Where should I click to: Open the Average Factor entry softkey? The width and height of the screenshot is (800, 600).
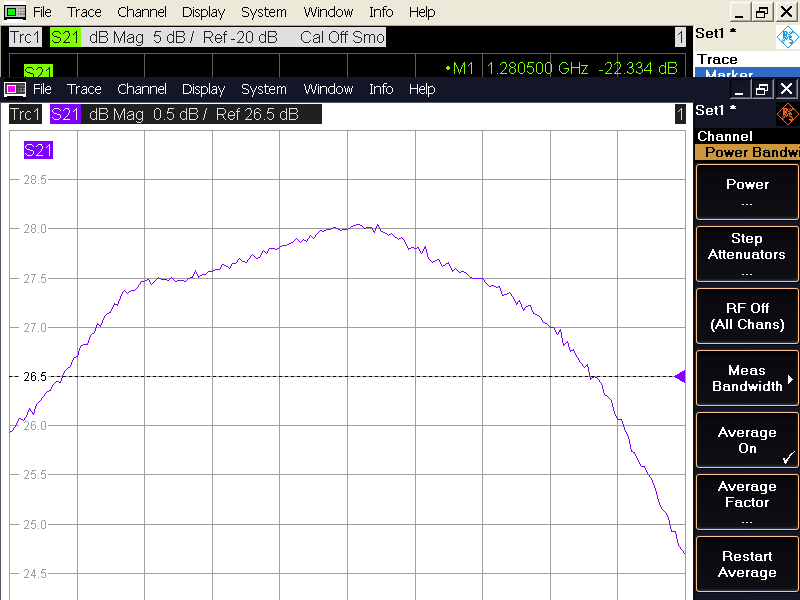coord(747,502)
